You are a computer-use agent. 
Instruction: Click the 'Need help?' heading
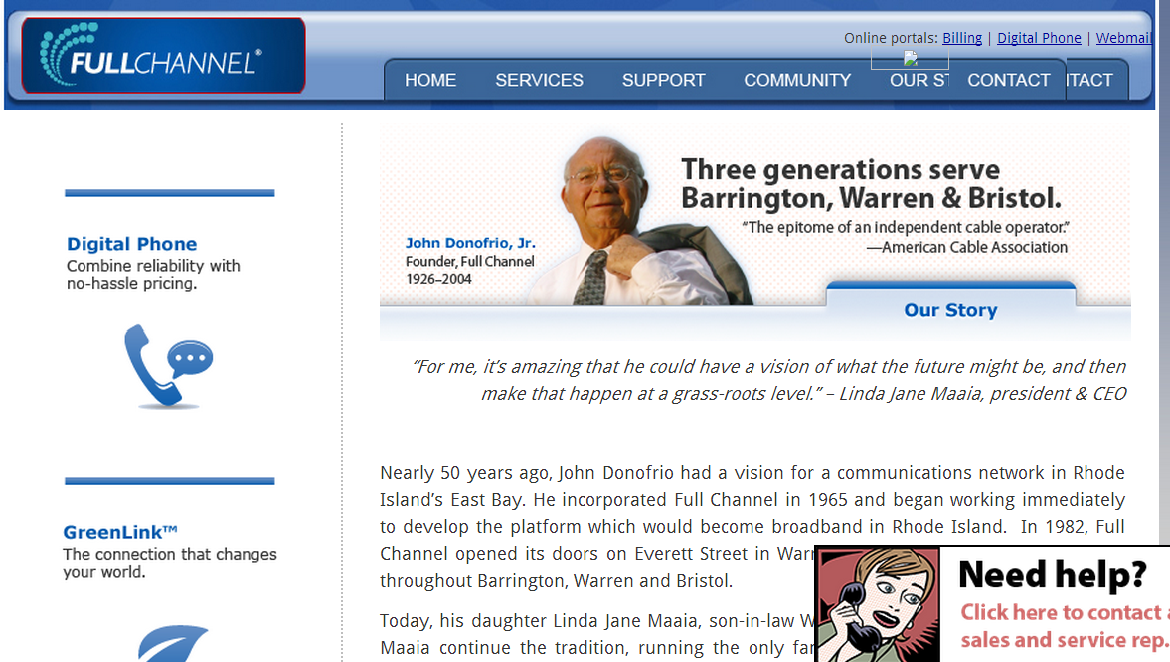(1052, 575)
